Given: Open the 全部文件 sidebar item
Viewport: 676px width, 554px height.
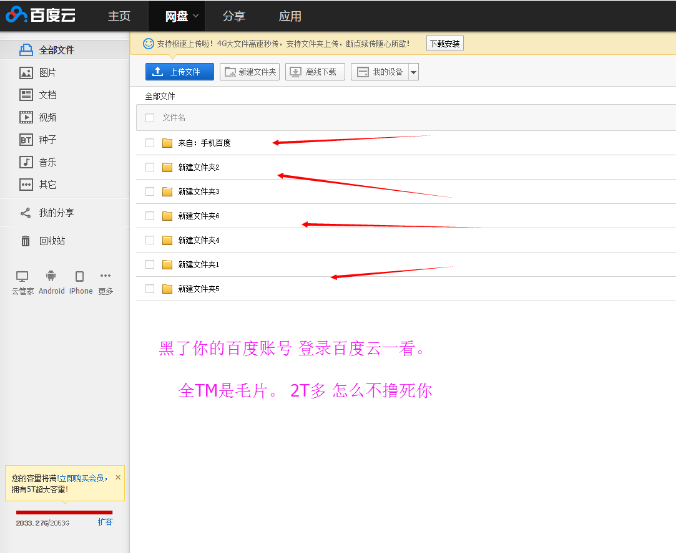Looking at the screenshot, I should pos(65,50).
